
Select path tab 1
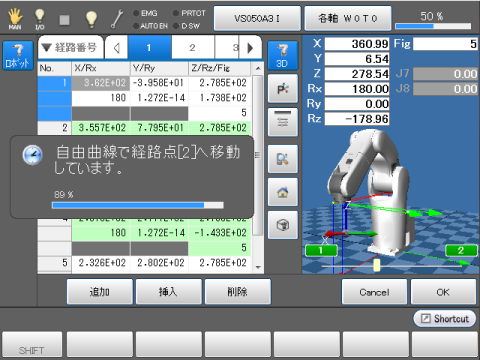click(x=150, y=48)
